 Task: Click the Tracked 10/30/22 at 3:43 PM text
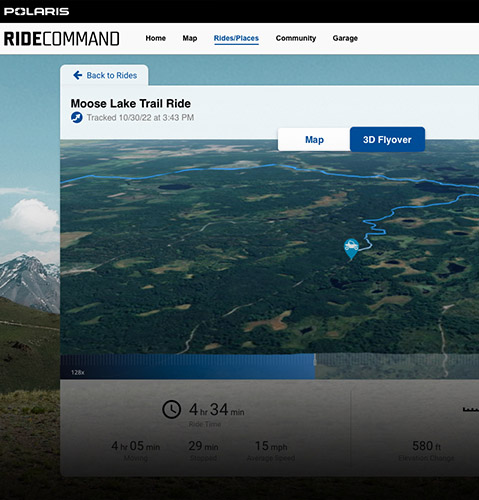pos(140,118)
